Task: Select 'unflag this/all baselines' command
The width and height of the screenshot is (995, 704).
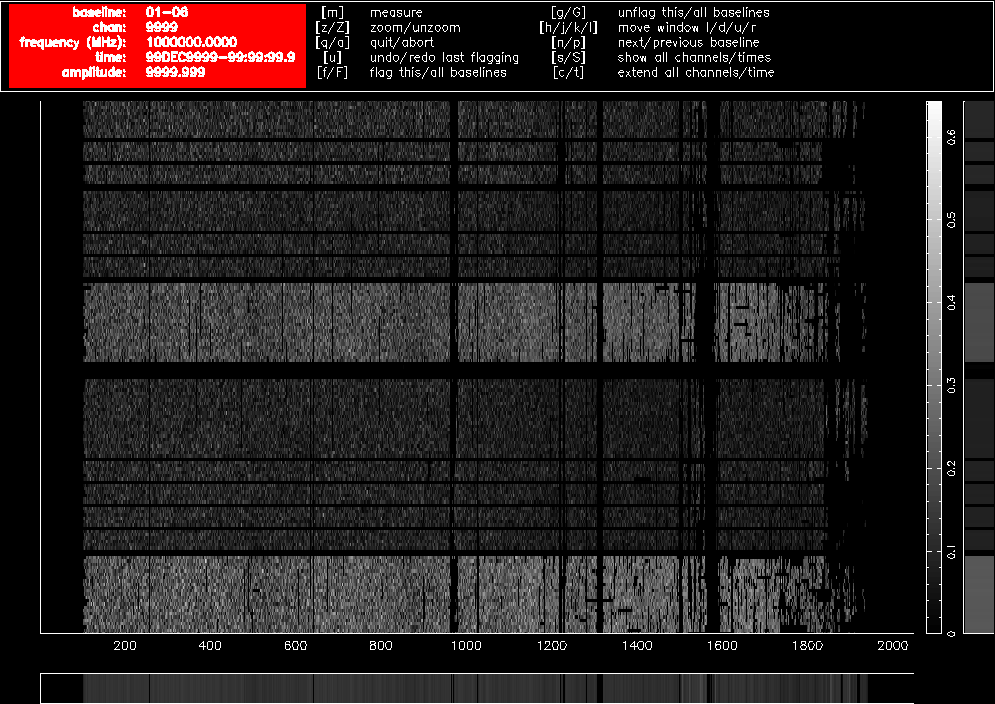Action: click(693, 12)
